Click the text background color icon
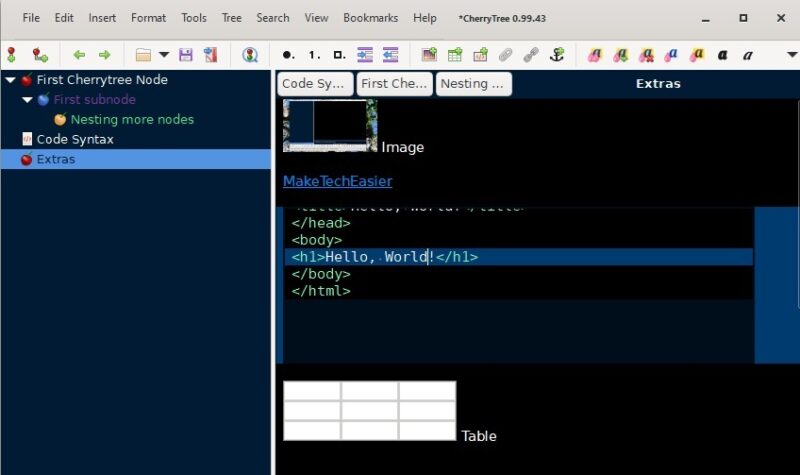Viewport: 800px width, 475px height. (x=620, y=55)
